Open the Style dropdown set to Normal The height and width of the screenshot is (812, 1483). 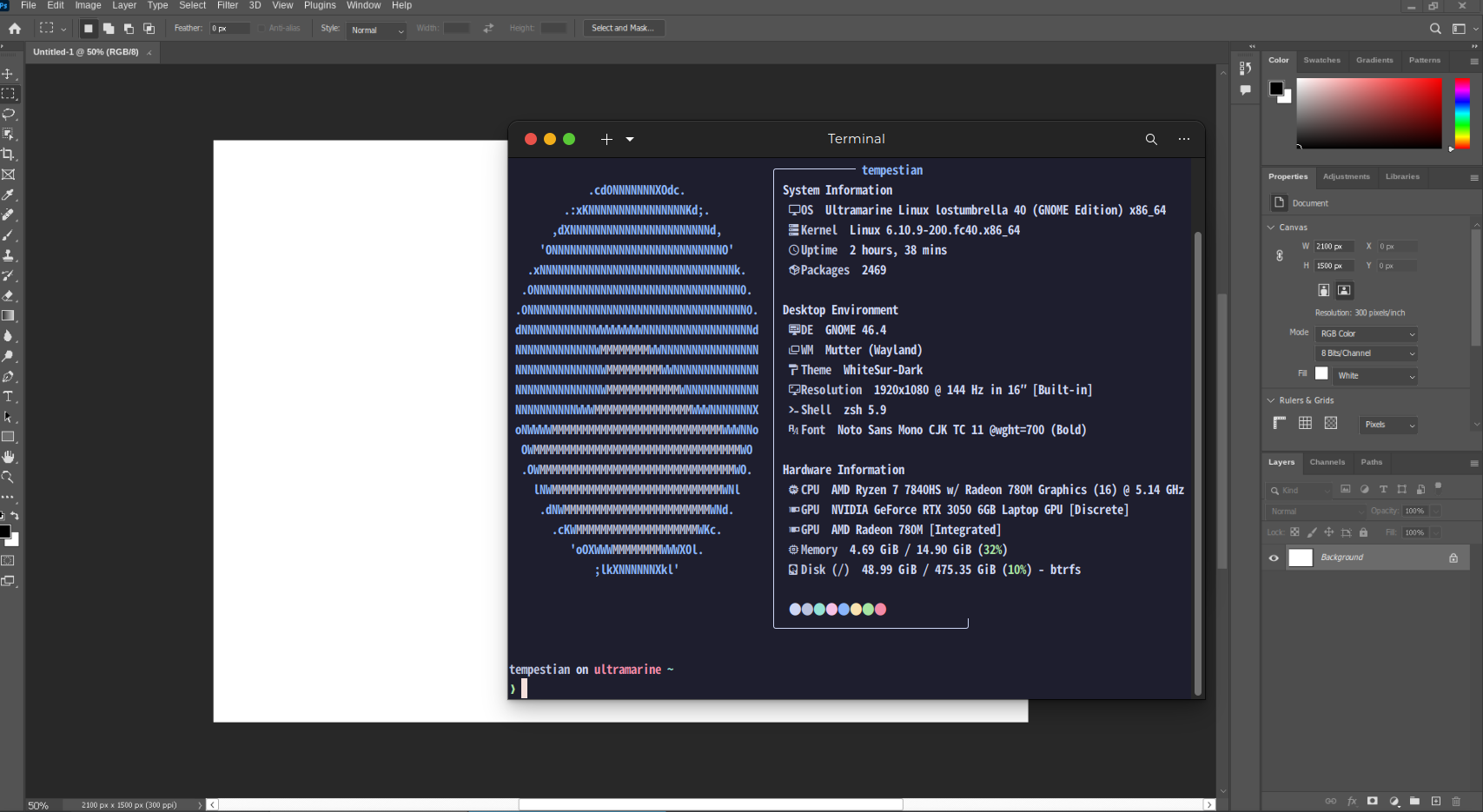pos(377,30)
